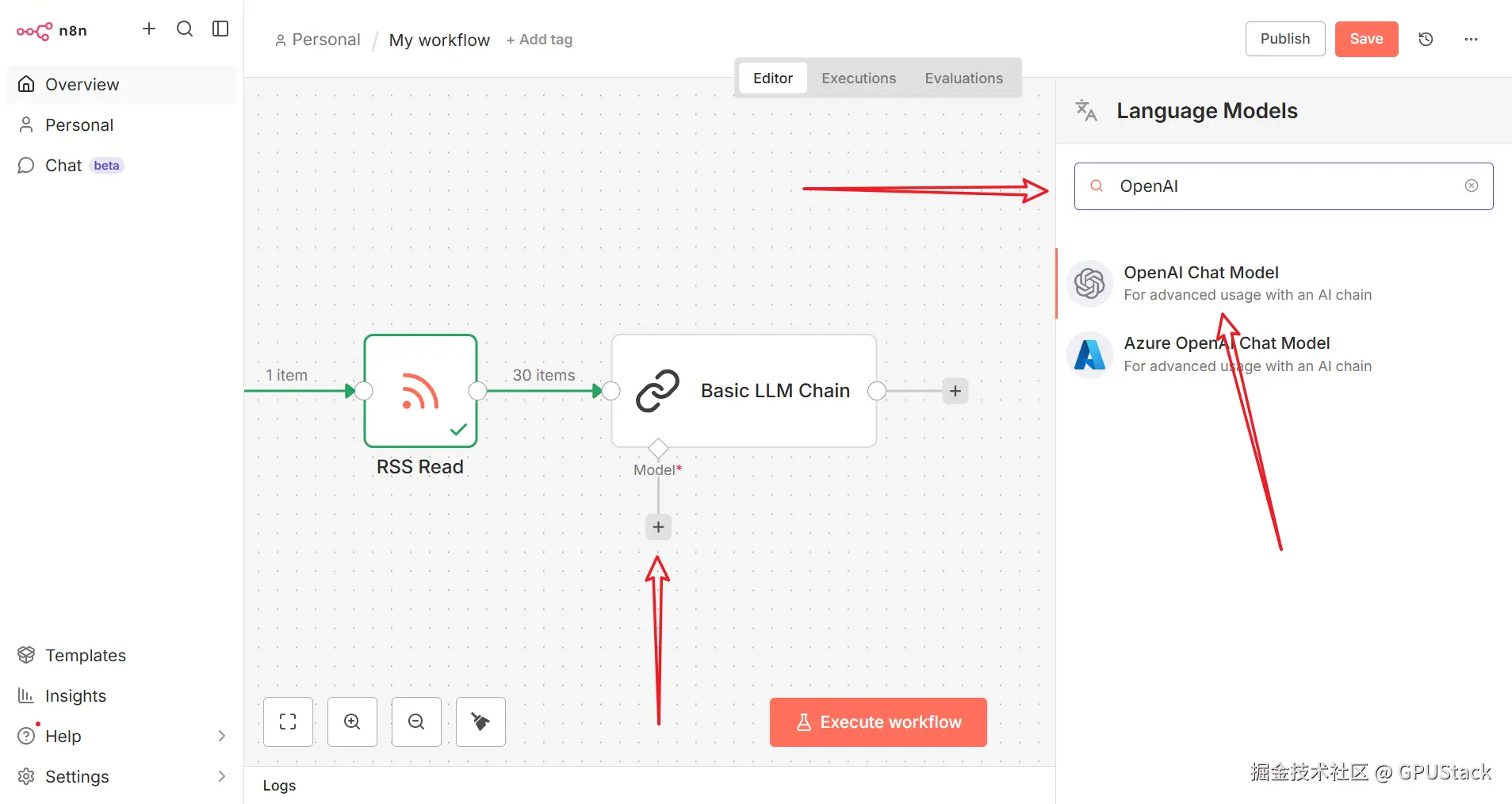Click RSS Read input connector
The height and width of the screenshot is (804, 1512).
click(x=364, y=391)
